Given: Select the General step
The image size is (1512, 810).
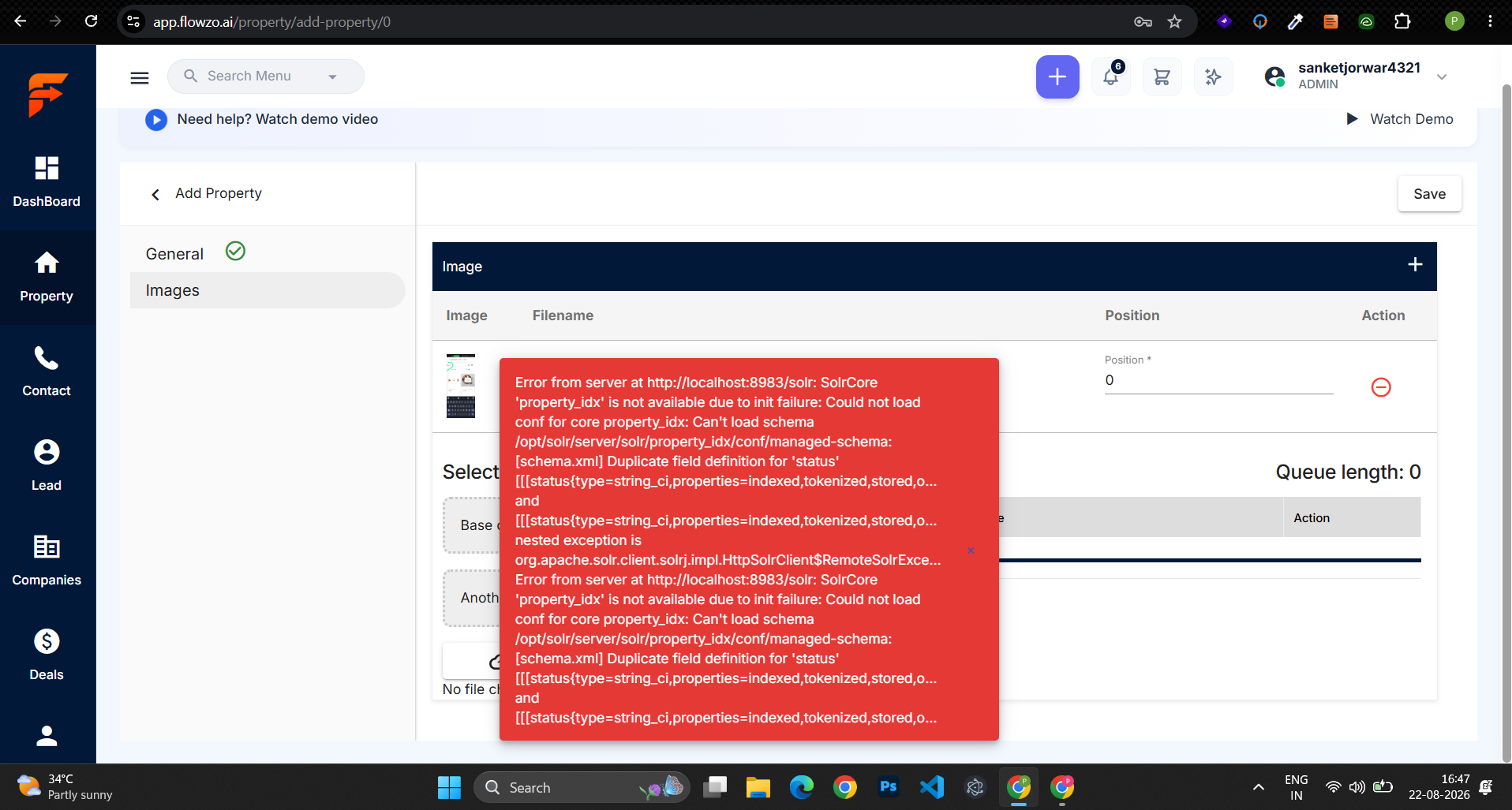Looking at the screenshot, I should pyautogui.click(x=174, y=254).
